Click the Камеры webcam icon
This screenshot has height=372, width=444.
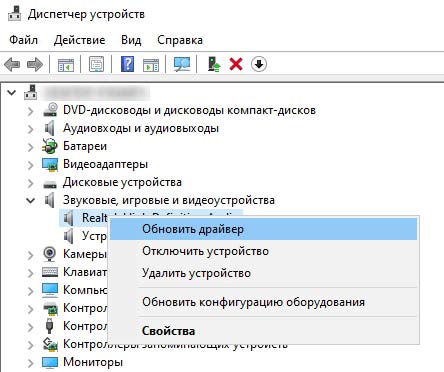tap(50, 254)
